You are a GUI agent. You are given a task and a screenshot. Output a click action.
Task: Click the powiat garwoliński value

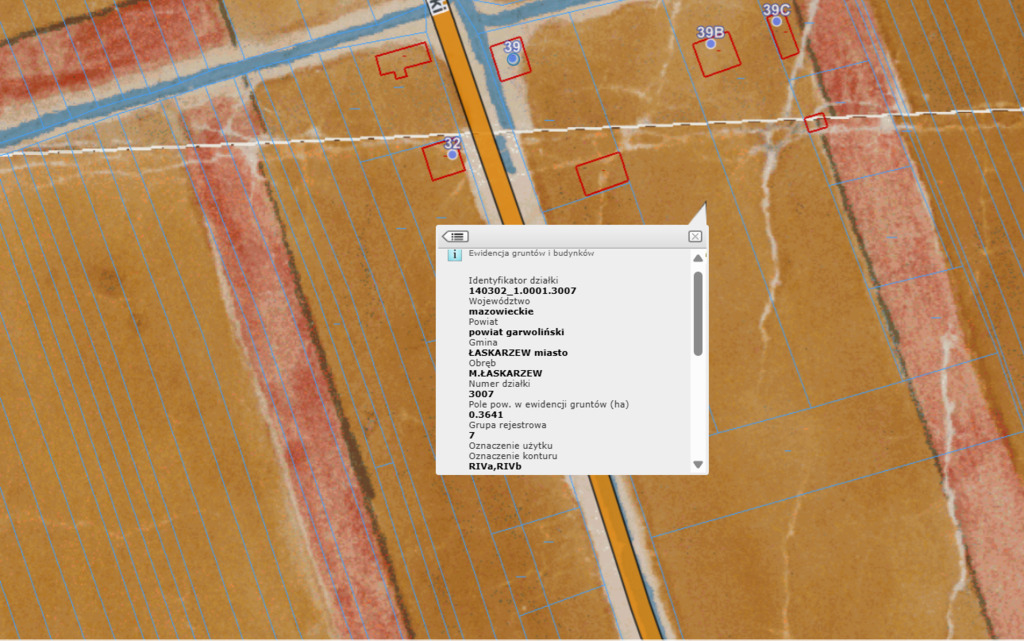point(516,332)
